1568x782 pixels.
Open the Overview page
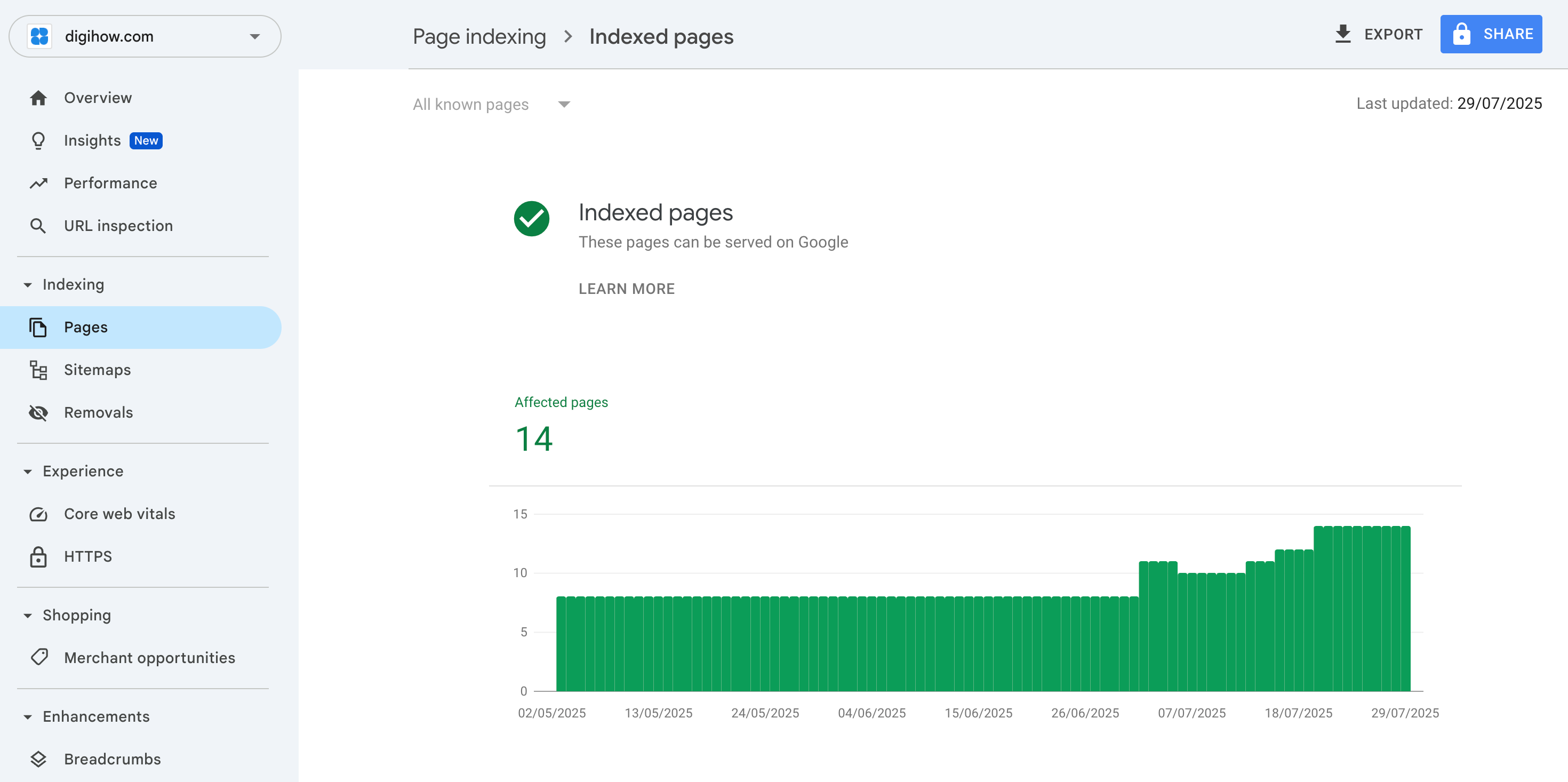141,98
